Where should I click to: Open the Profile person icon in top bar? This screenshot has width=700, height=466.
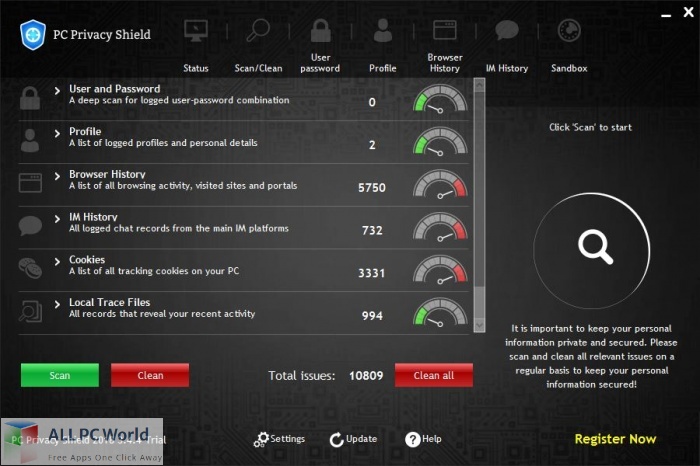tap(383, 30)
